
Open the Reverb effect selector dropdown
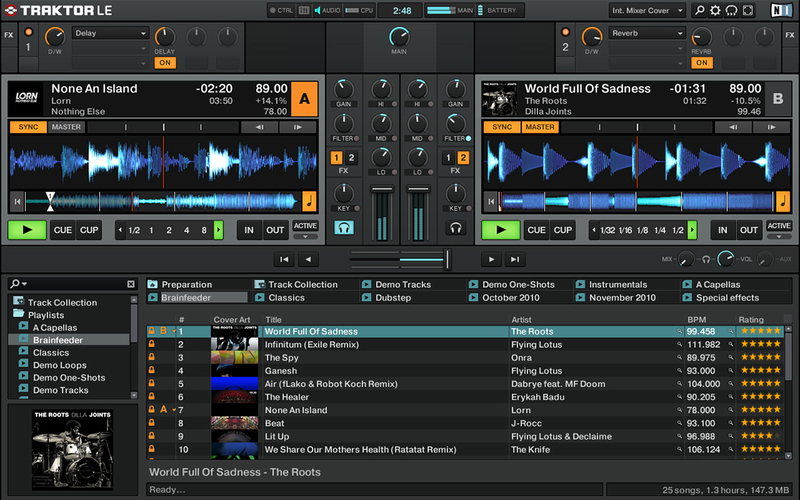[x=647, y=33]
